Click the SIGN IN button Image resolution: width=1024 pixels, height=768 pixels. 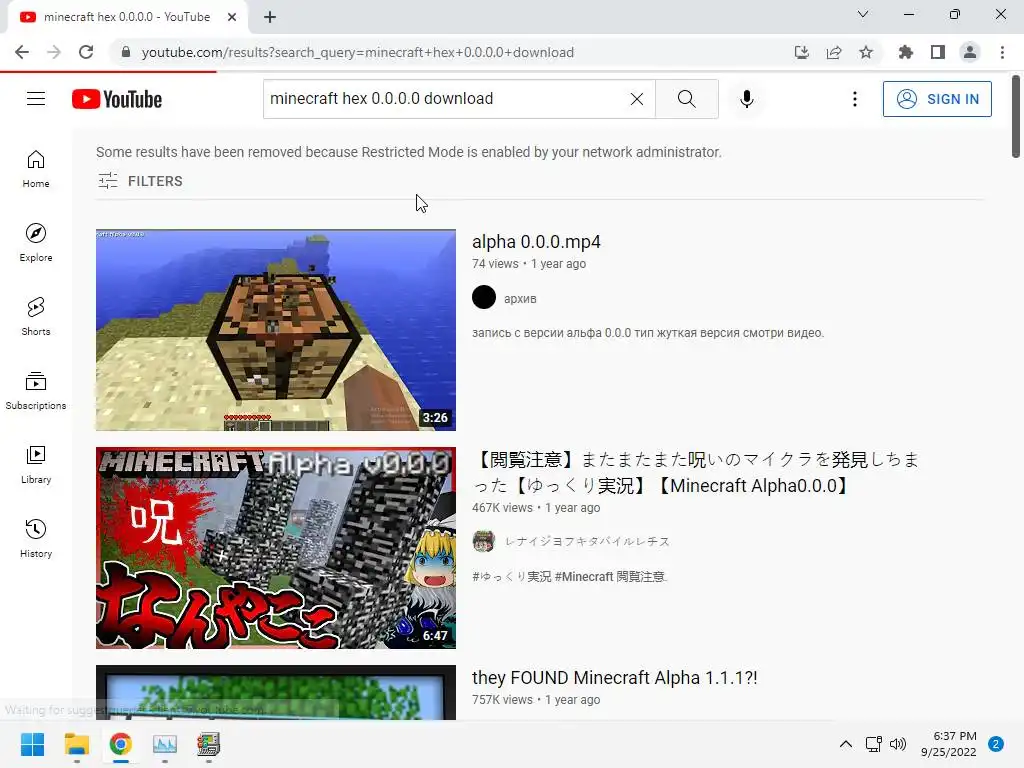click(x=937, y=99)
